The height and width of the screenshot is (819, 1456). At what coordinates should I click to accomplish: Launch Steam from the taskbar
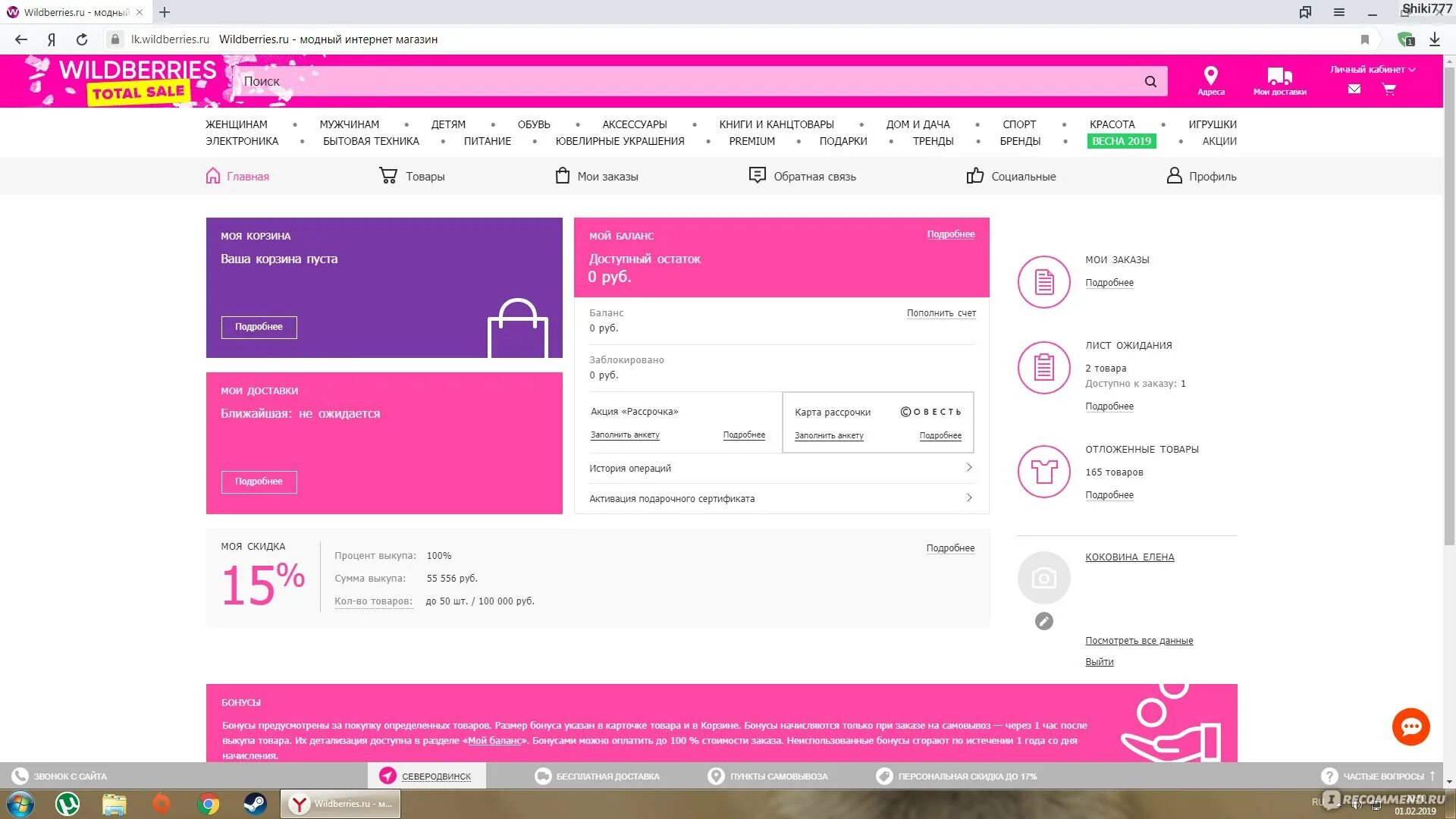click(x=255, y=804)
